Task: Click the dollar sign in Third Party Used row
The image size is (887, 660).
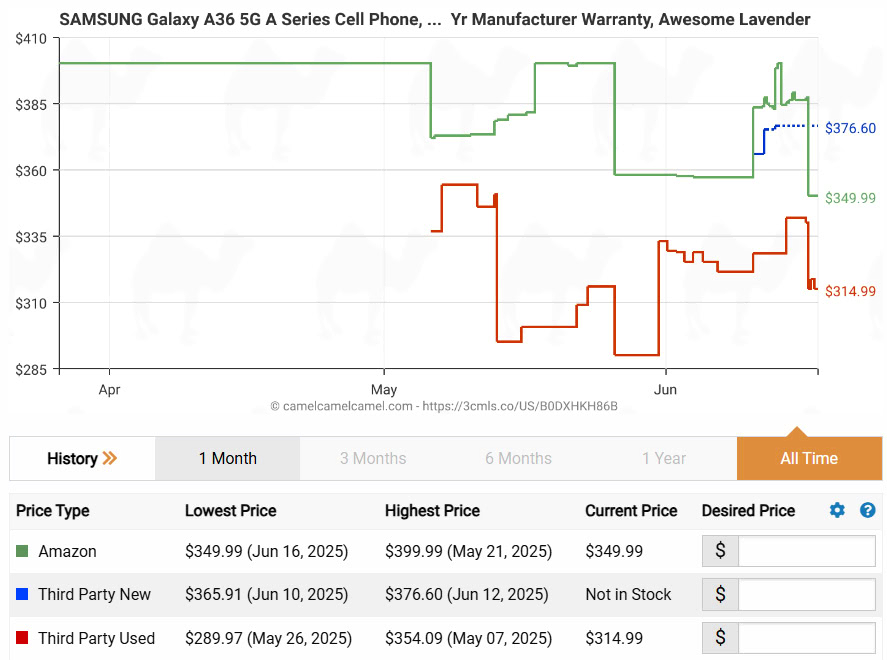Action: coord(720,638)
